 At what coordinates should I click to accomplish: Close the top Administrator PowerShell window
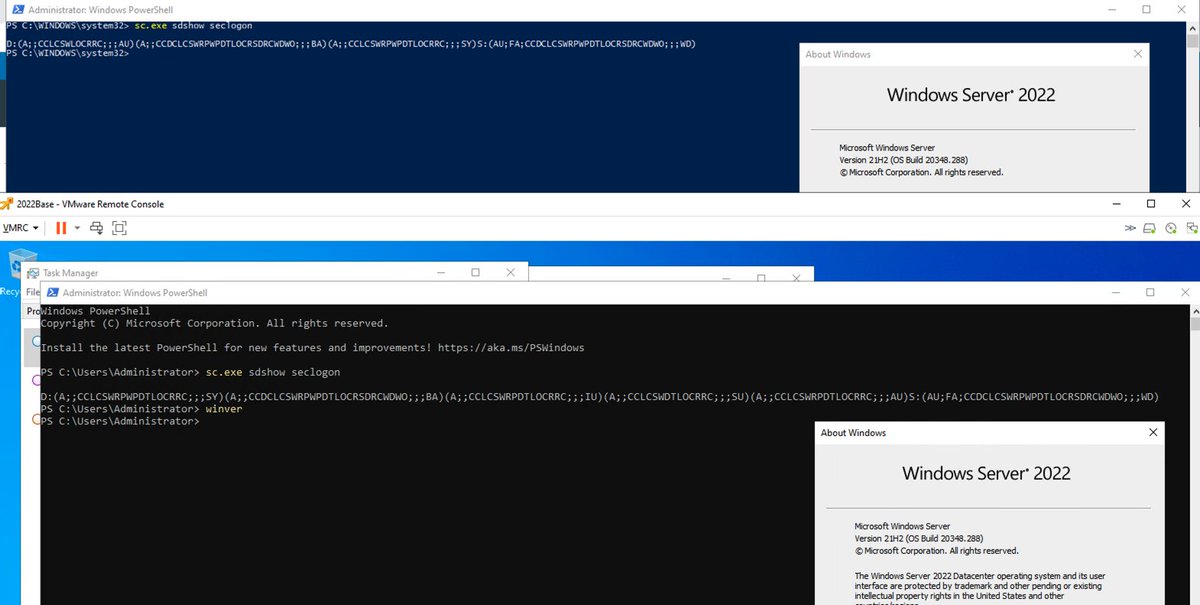click(1183, 9)
